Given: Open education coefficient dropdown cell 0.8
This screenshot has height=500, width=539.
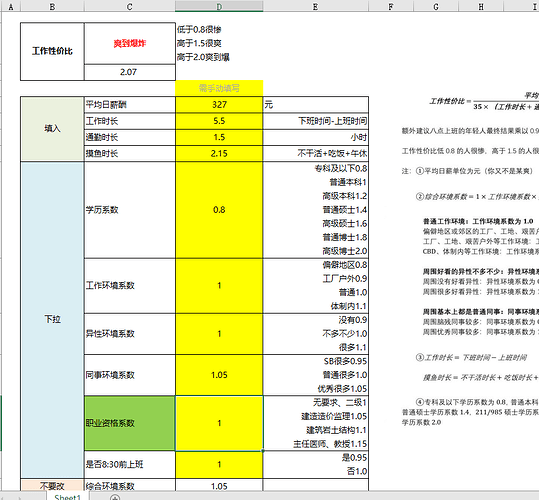Looking at the screenshot, I should pos(219,210).
